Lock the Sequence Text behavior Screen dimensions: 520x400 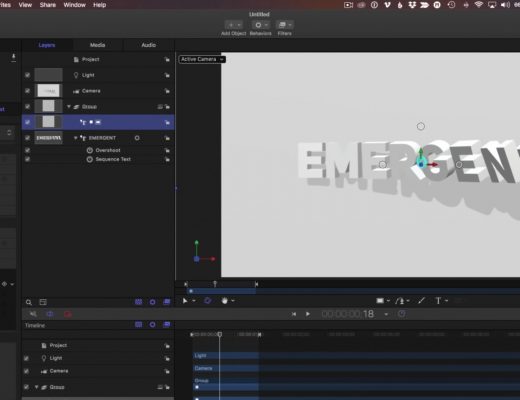pos(167,159)
